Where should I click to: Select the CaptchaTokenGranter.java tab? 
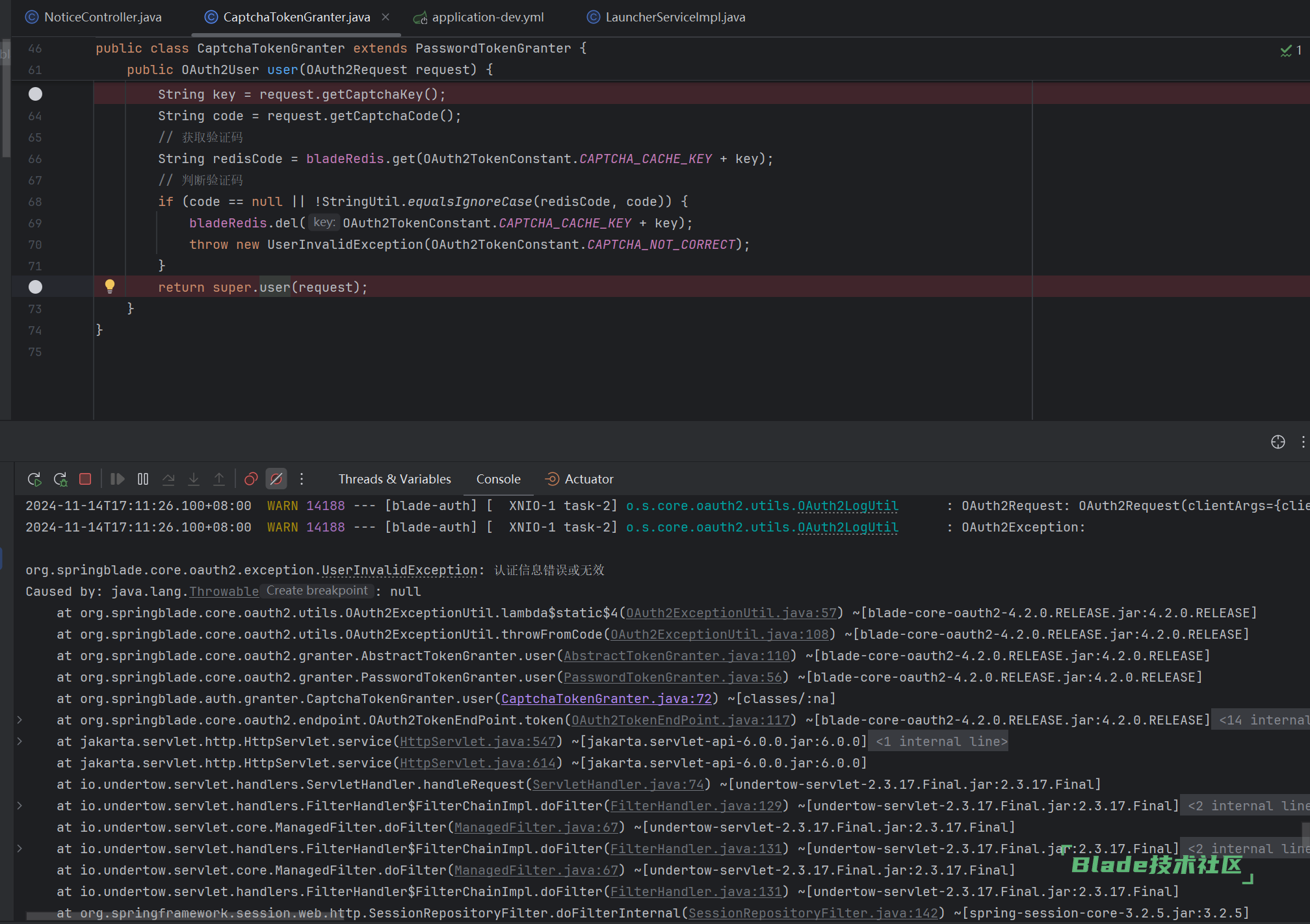[x=296, y=17]
